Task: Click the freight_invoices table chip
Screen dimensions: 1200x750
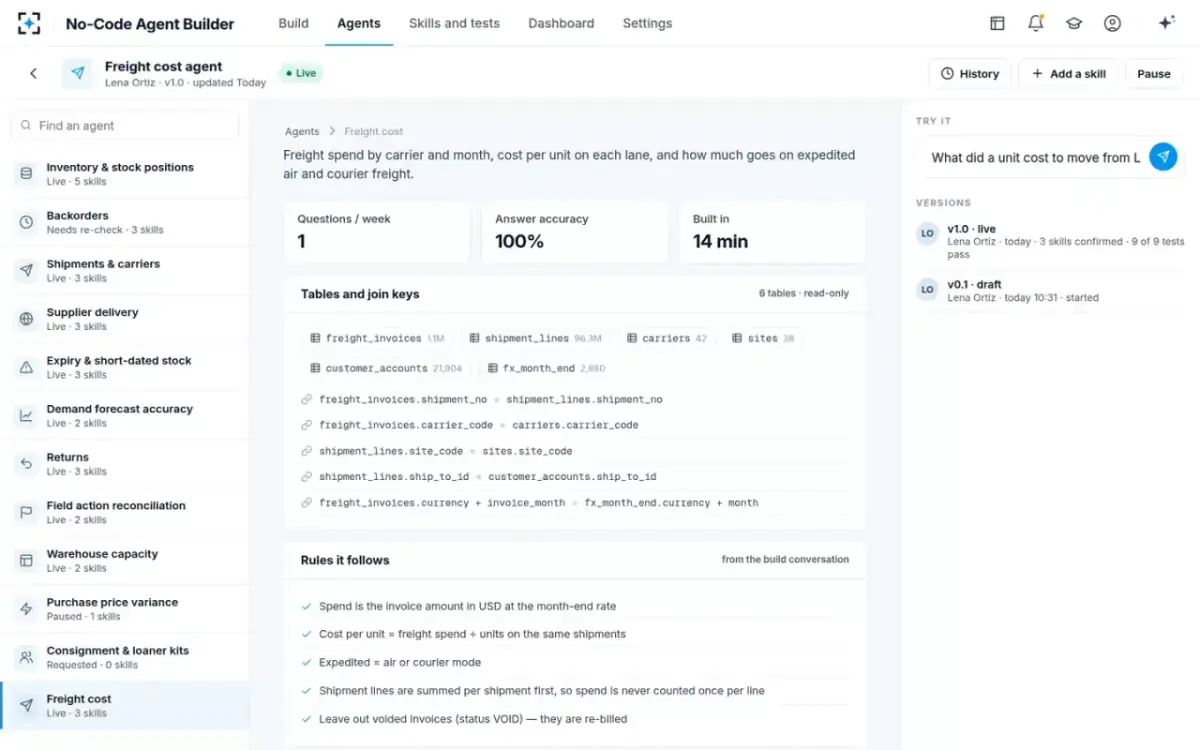Action: tap(377, 338)
